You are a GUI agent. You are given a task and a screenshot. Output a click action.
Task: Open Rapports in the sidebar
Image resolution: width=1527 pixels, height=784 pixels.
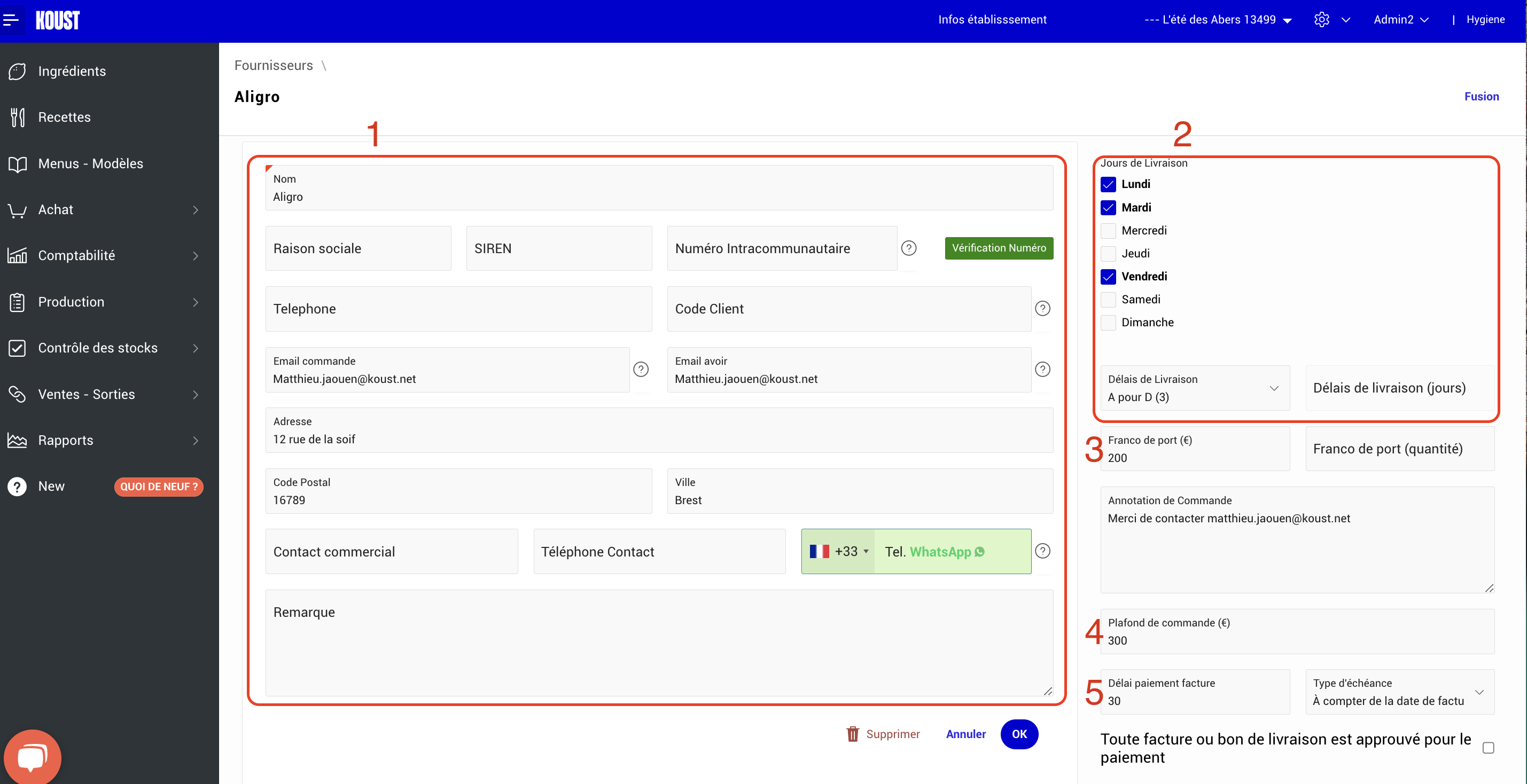[65, 440]
